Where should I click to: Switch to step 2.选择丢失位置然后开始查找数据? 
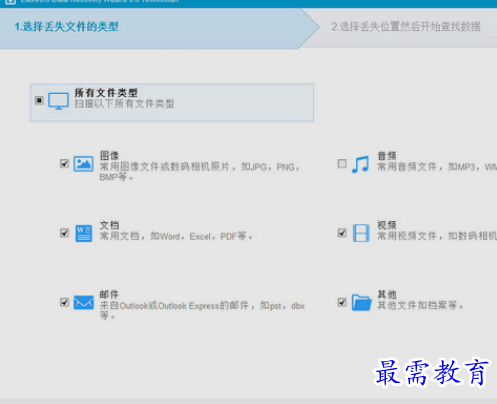tap(406, 27)
